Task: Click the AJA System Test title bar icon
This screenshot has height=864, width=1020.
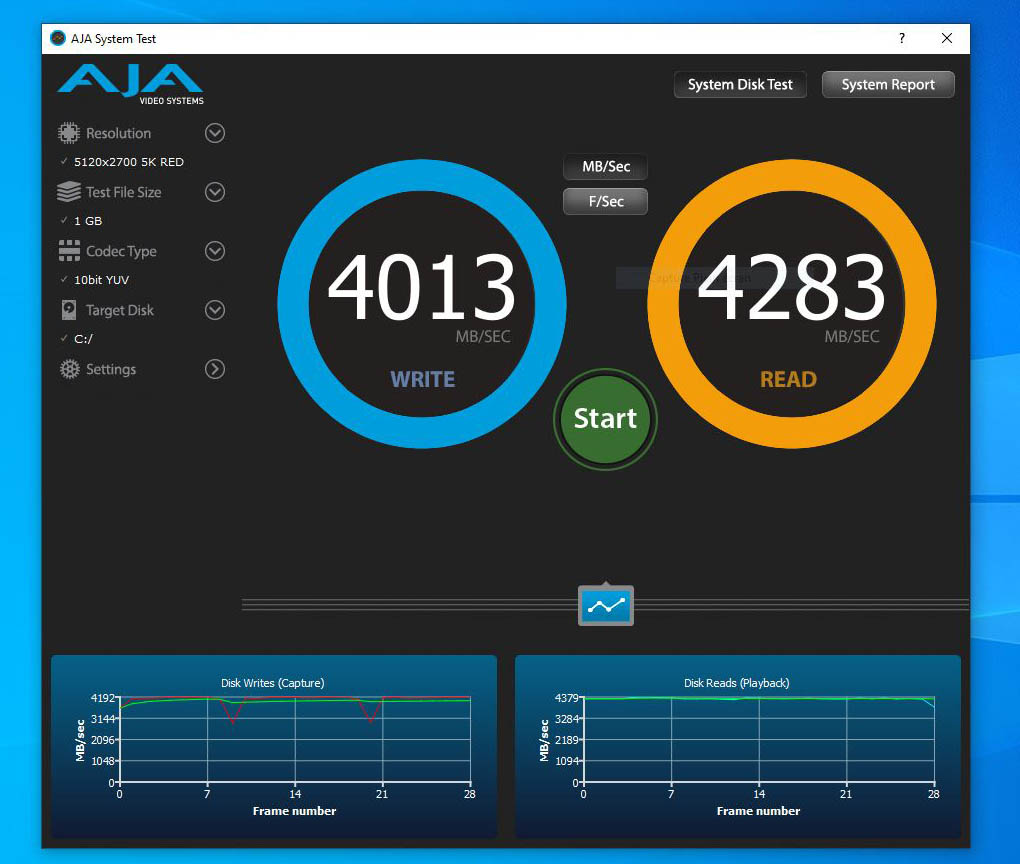Action: (x=58, y=38)
